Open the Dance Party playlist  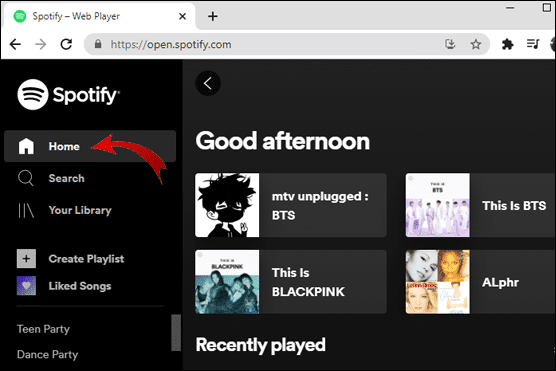tap(48, 355)
